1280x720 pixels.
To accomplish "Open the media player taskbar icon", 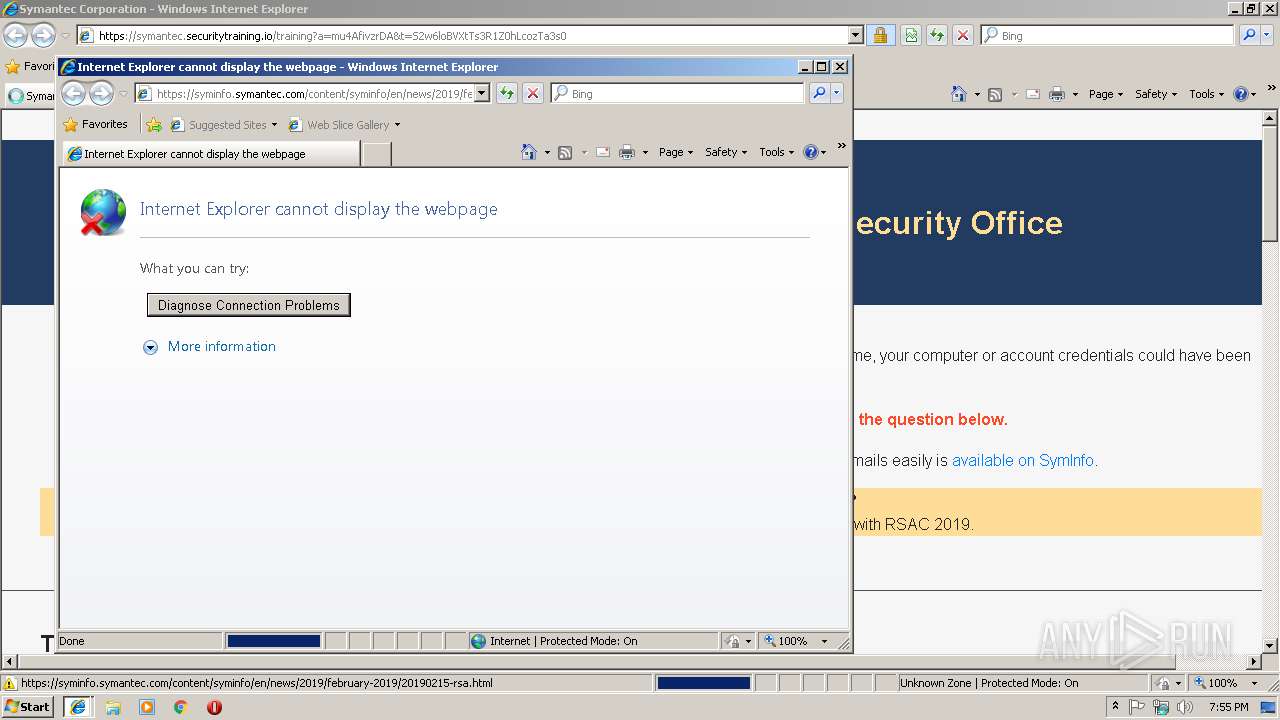I will point(147,707).
